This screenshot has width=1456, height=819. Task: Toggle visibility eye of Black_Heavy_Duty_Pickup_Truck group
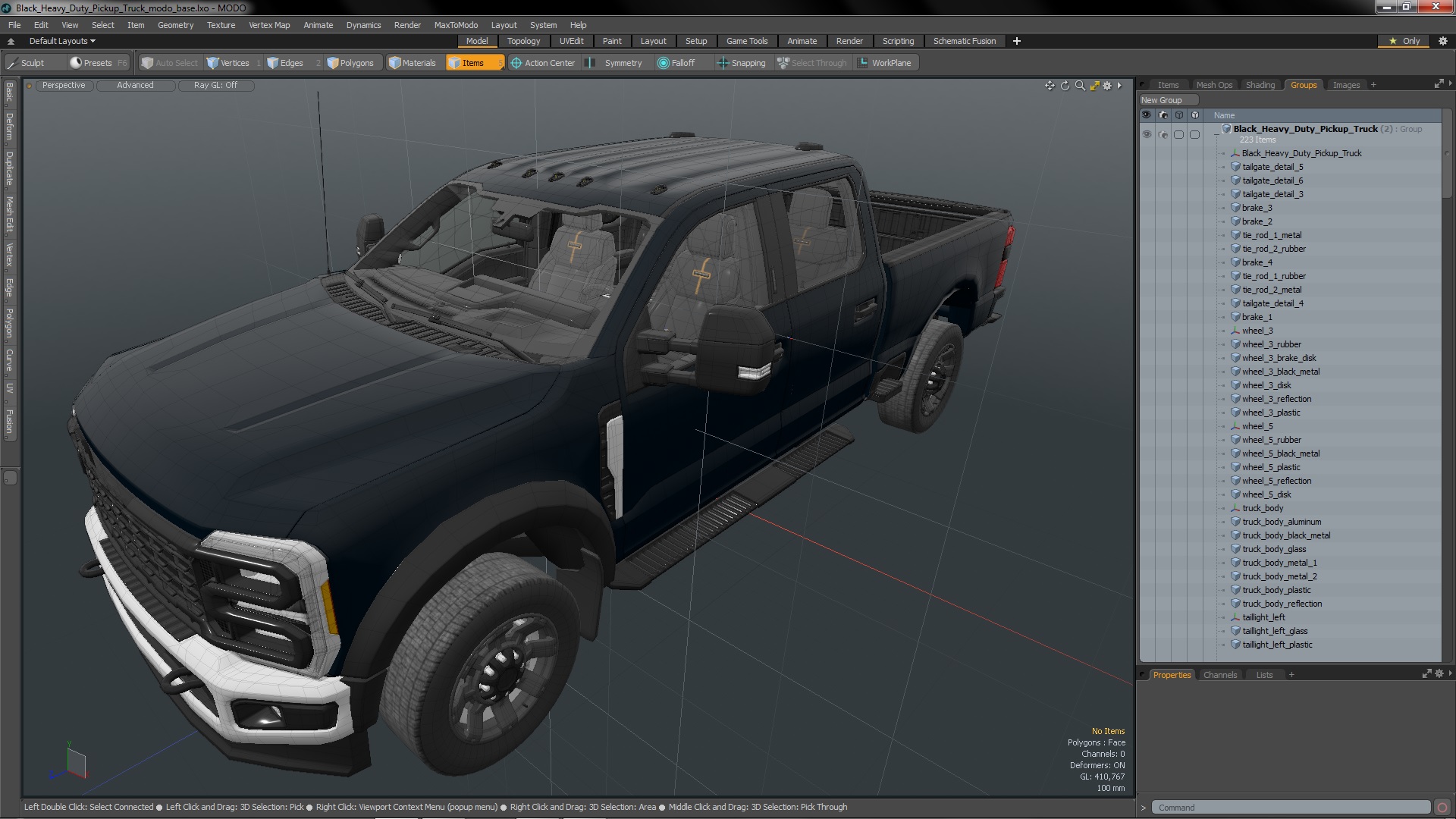1146,134
